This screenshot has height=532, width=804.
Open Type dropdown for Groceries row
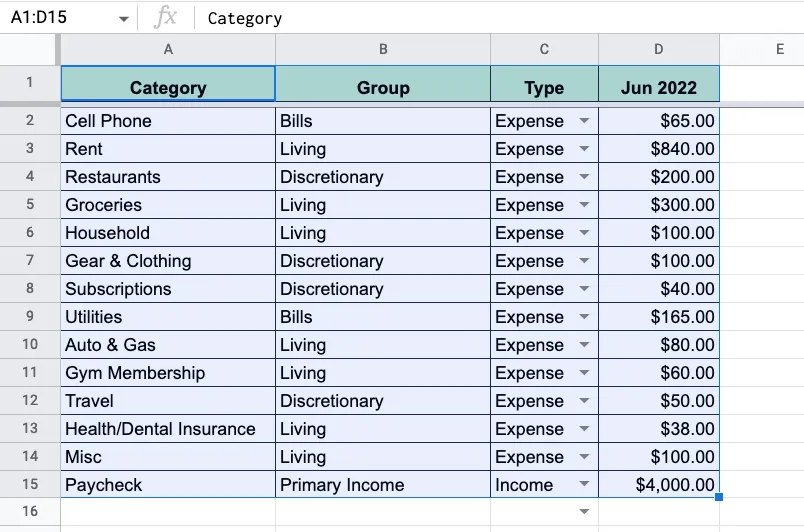tap(584, 204)
